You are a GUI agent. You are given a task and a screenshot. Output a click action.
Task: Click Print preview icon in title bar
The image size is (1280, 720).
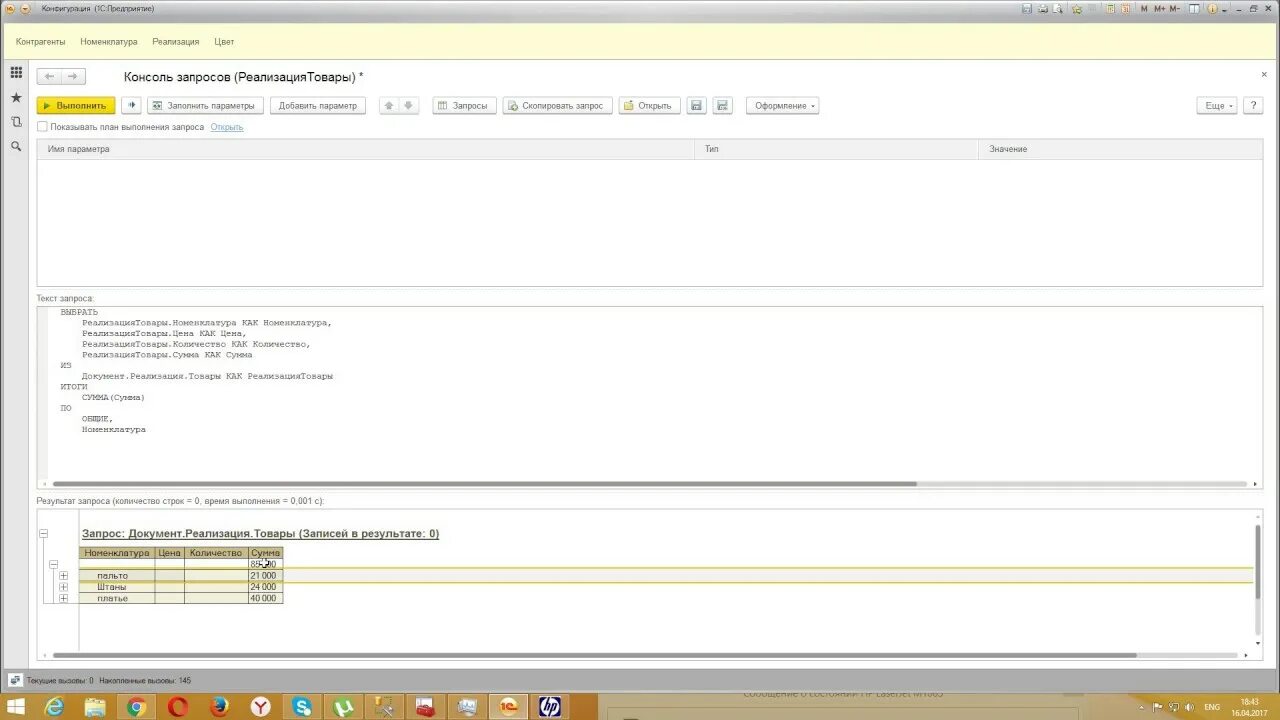[x=1059, y=8]
